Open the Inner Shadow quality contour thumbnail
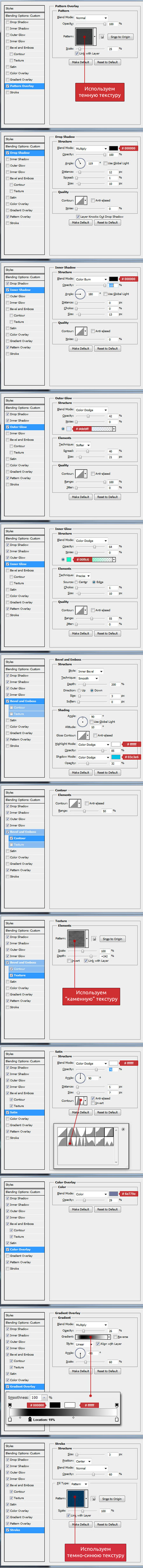 (x=81, y=331)
